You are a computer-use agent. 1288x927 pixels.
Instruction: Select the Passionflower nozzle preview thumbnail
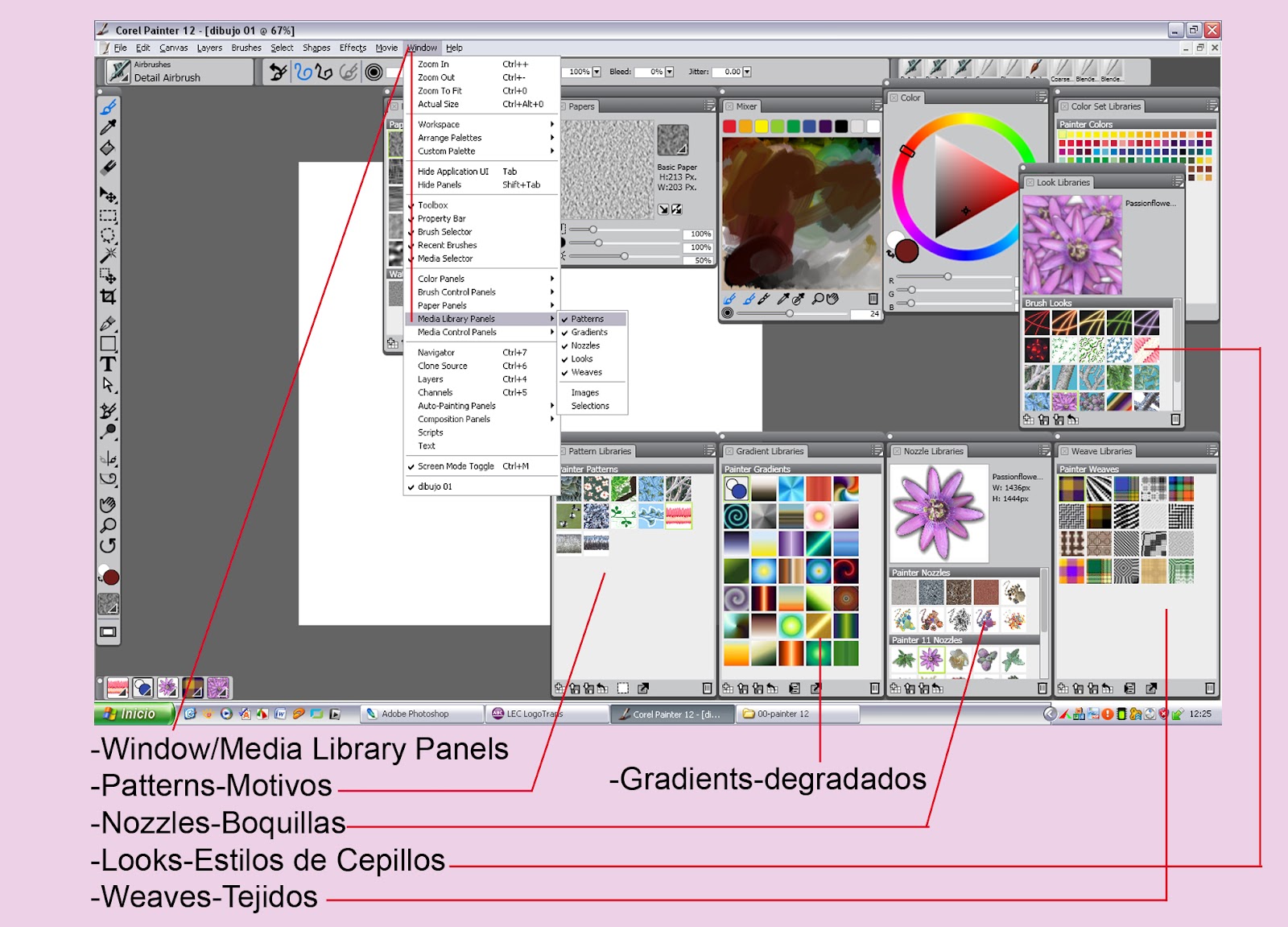939,514
